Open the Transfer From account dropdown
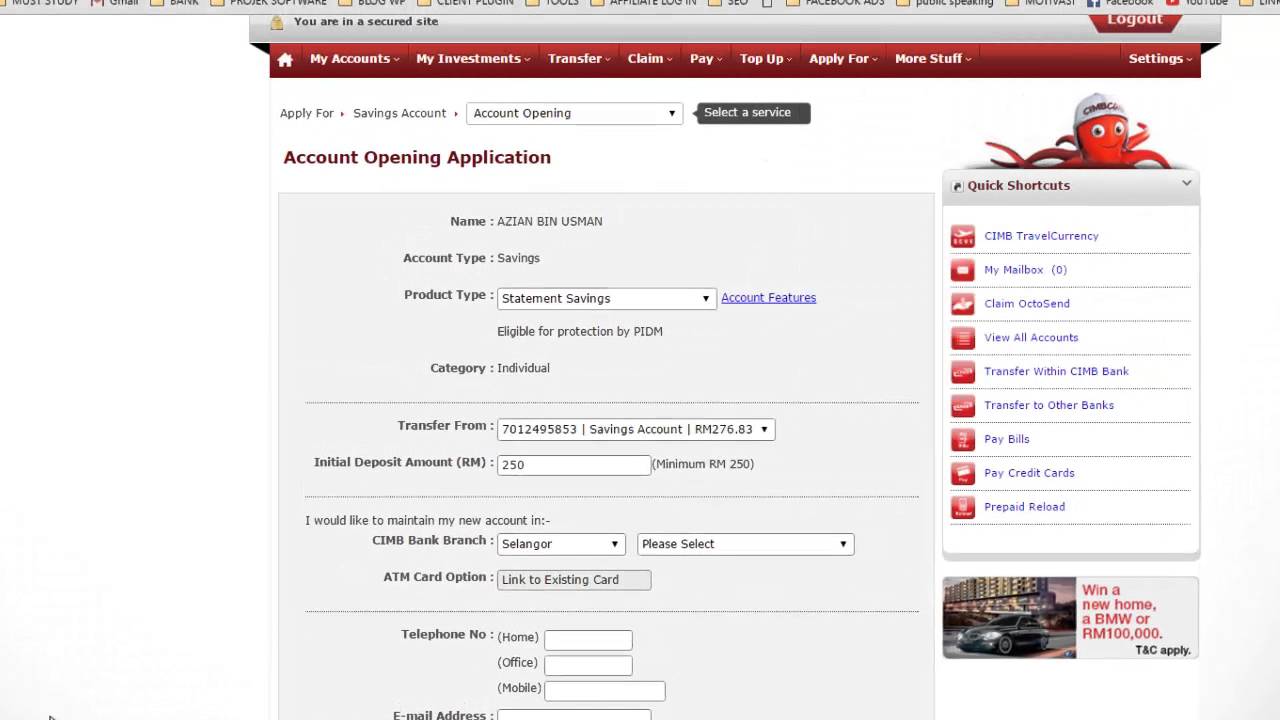 click(635, 429)
